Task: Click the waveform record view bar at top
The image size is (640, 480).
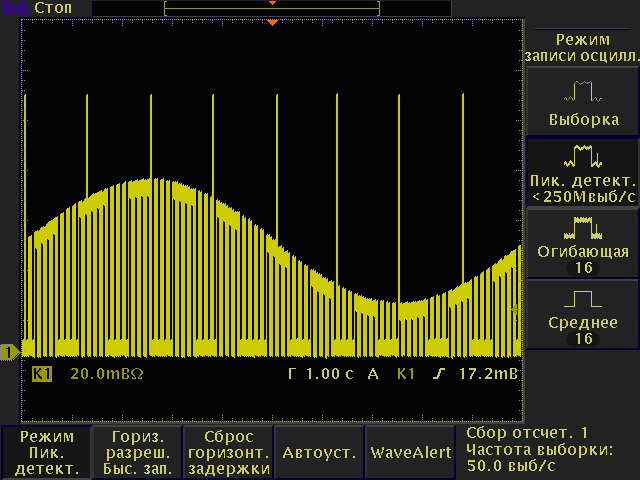Action: click(x=272, y=8)
